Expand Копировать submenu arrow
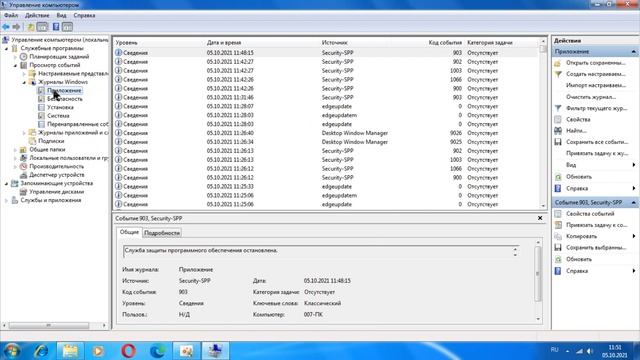 [633, 236]
